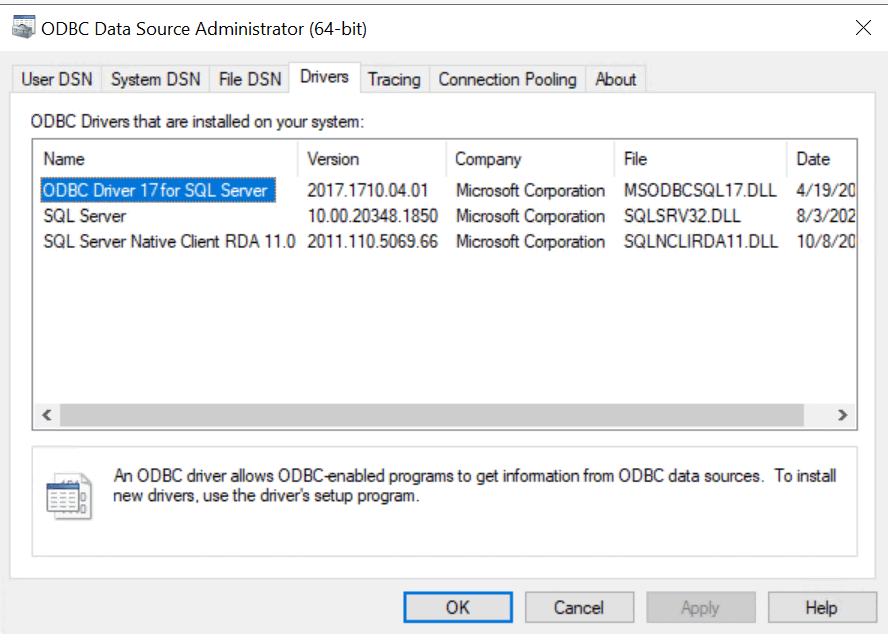Viewport: 888px width, 634px height.
Task: Click the OK button
Action: [457, 606]
